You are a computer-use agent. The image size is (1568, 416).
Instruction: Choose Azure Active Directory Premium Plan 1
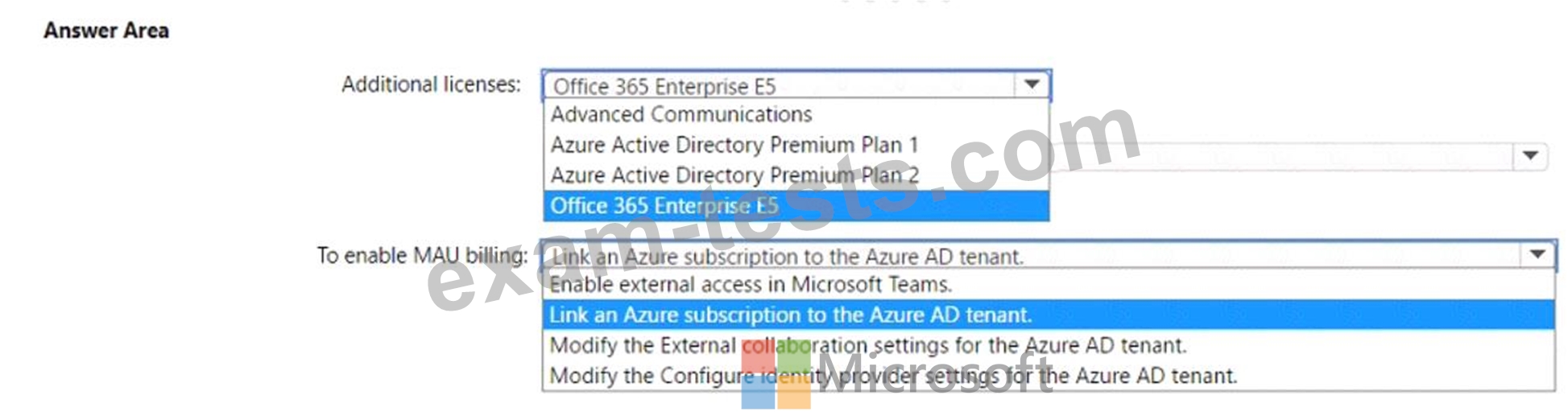click(x=734, y=145)
